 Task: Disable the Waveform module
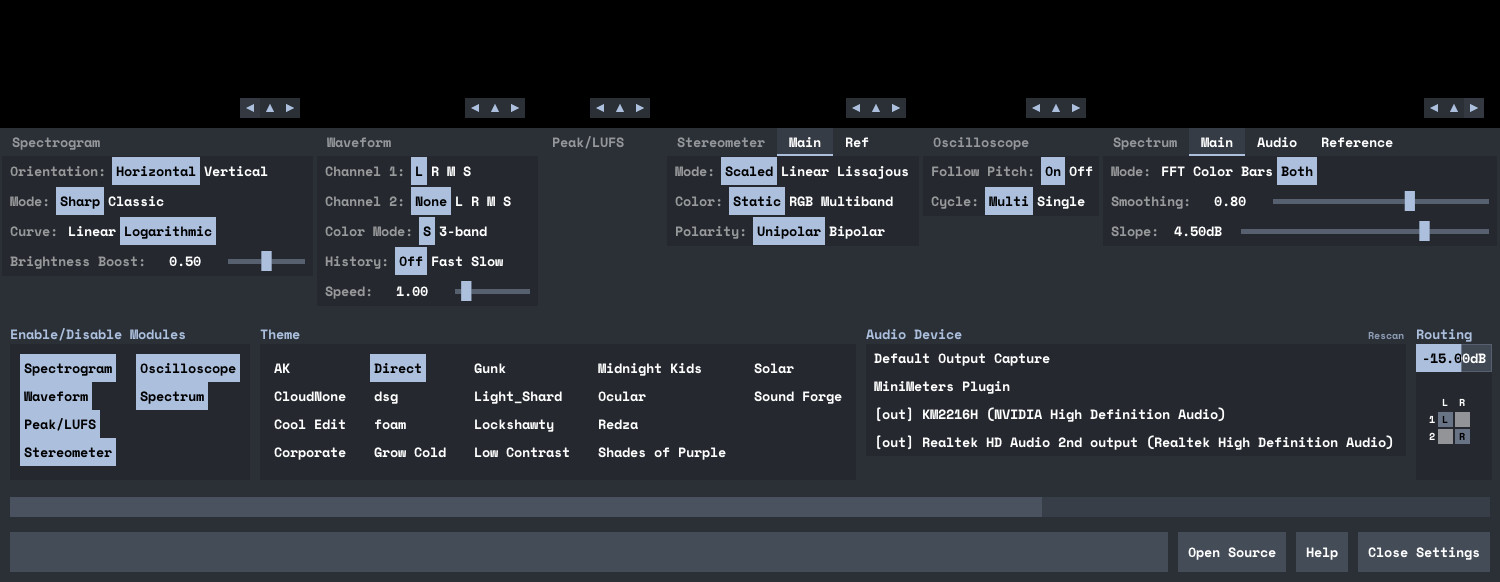56,396
